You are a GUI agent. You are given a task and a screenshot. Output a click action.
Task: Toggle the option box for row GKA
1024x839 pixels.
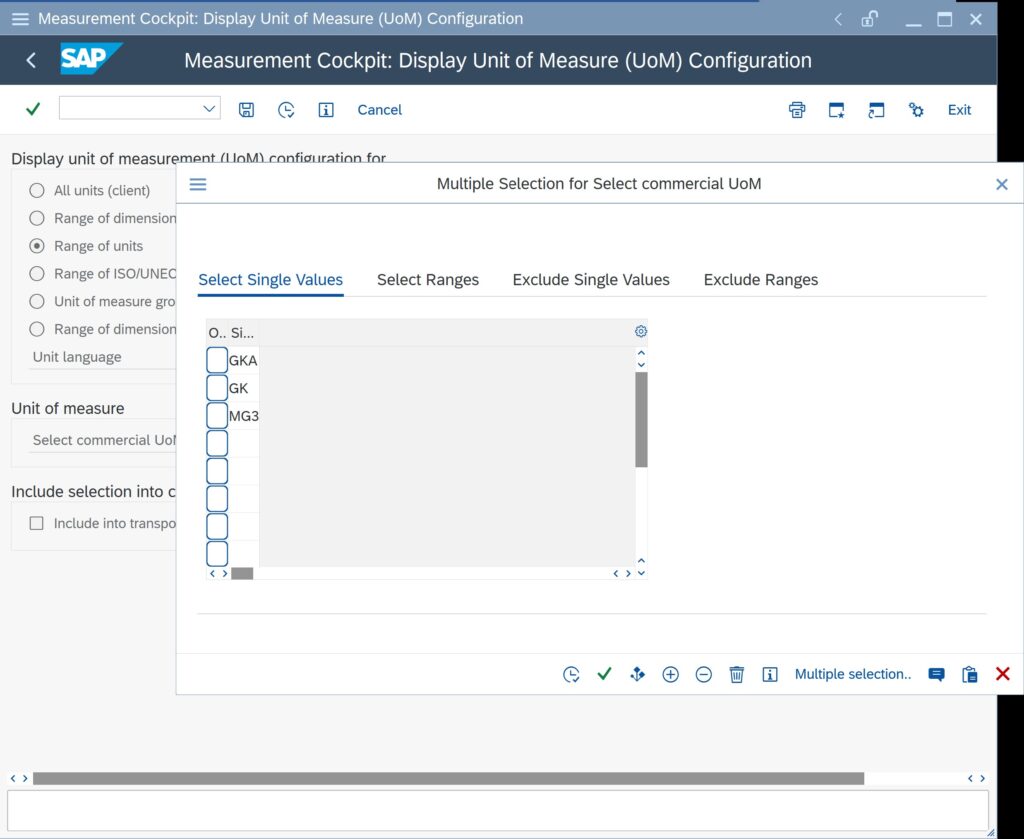217,360
